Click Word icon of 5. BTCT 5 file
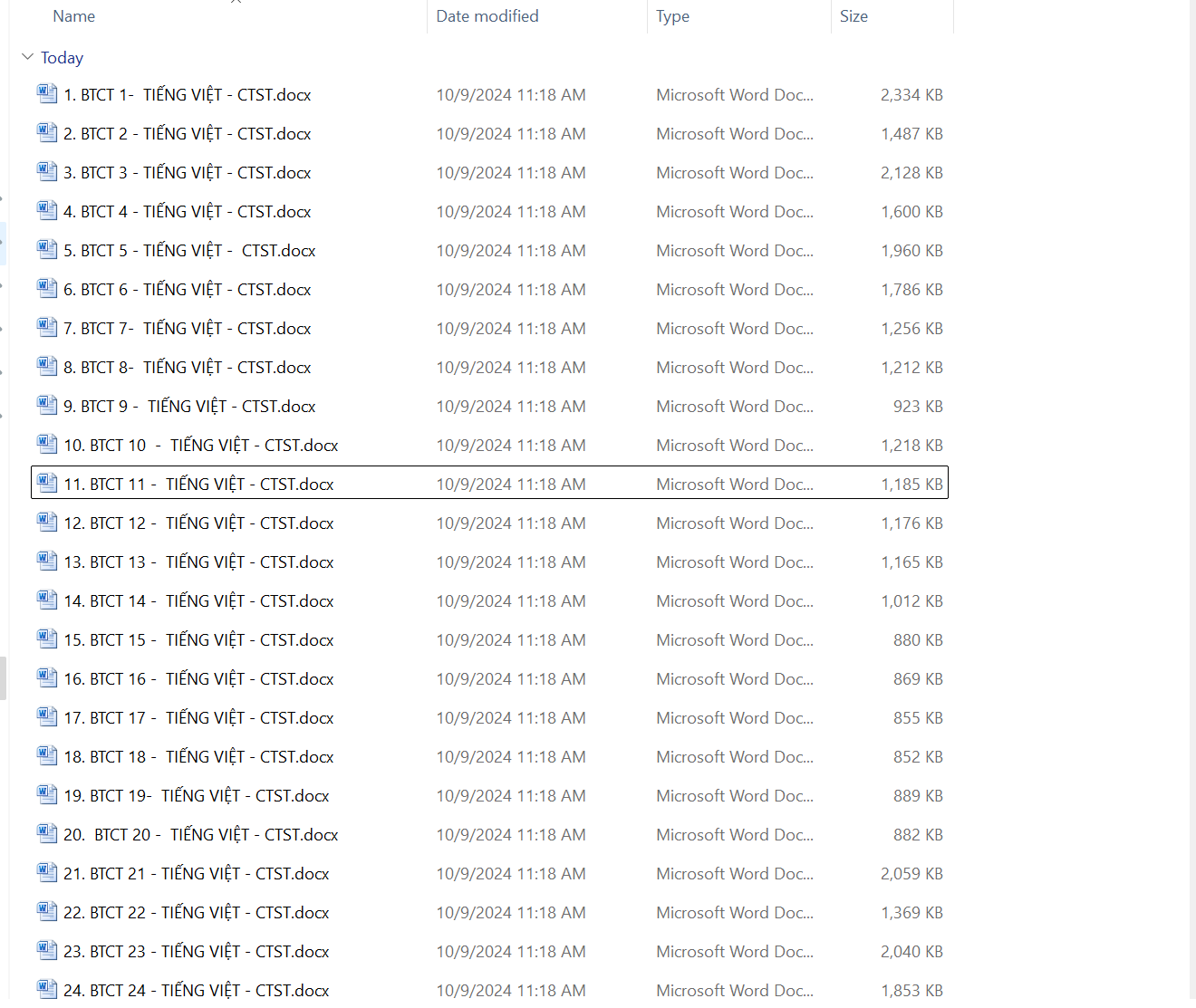 coord(47,249)
